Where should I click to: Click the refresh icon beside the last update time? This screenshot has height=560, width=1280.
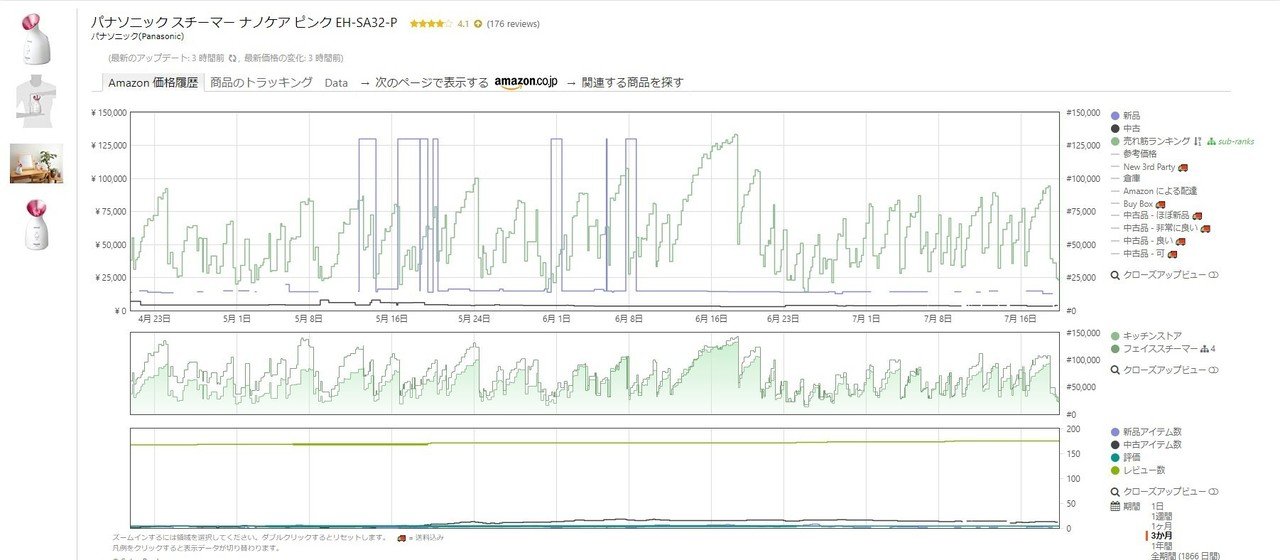233,58
